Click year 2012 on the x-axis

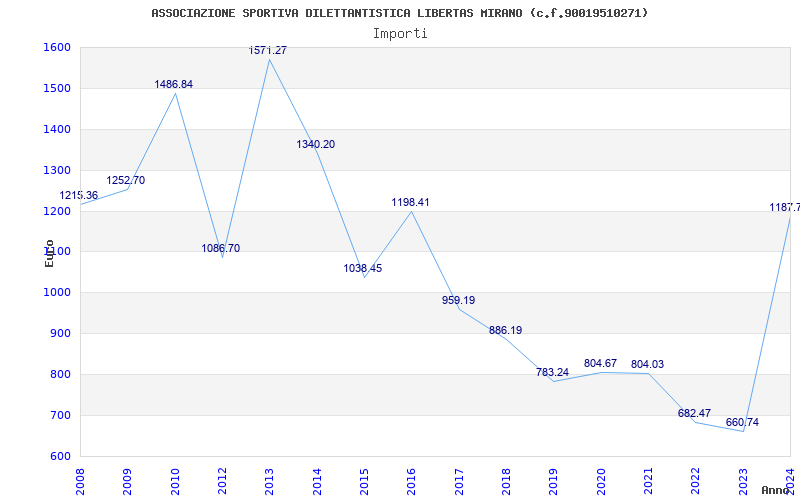(x=222, y=482)
